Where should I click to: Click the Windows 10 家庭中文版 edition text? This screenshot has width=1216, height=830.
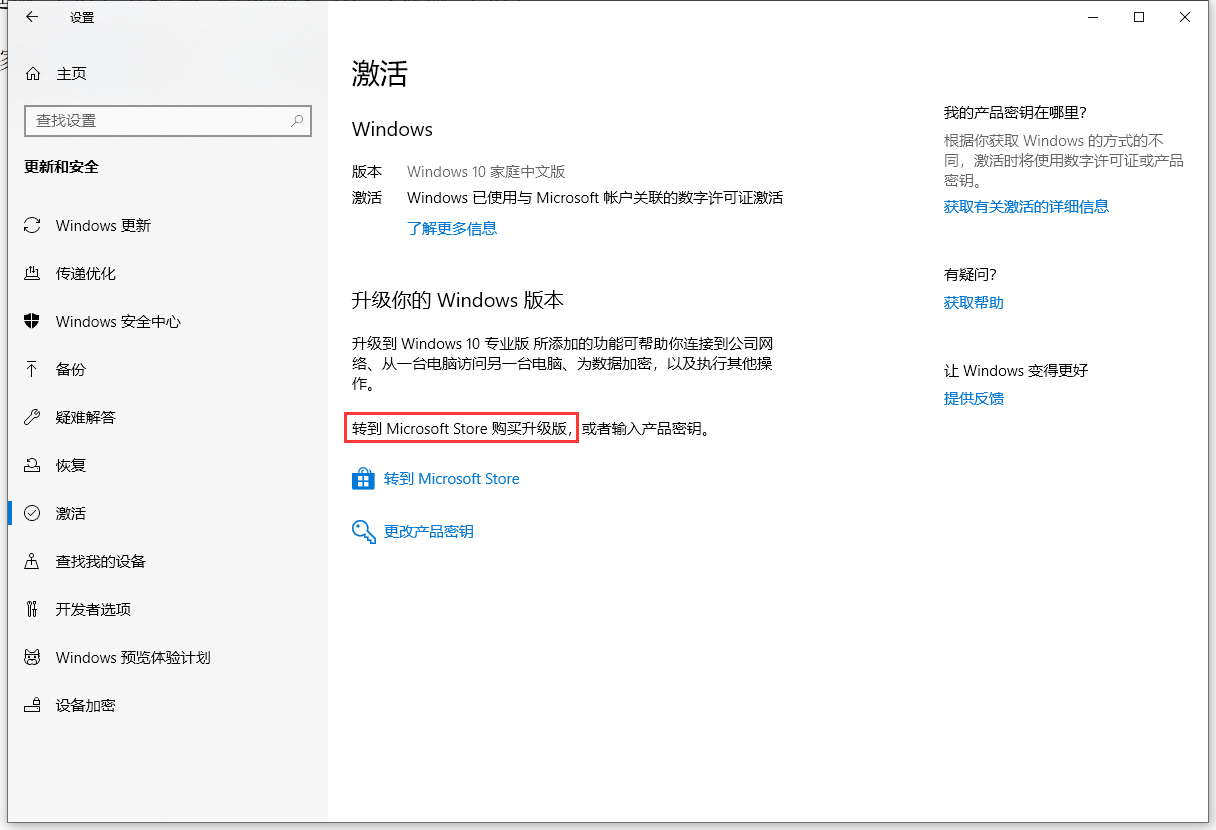(486, 172)
